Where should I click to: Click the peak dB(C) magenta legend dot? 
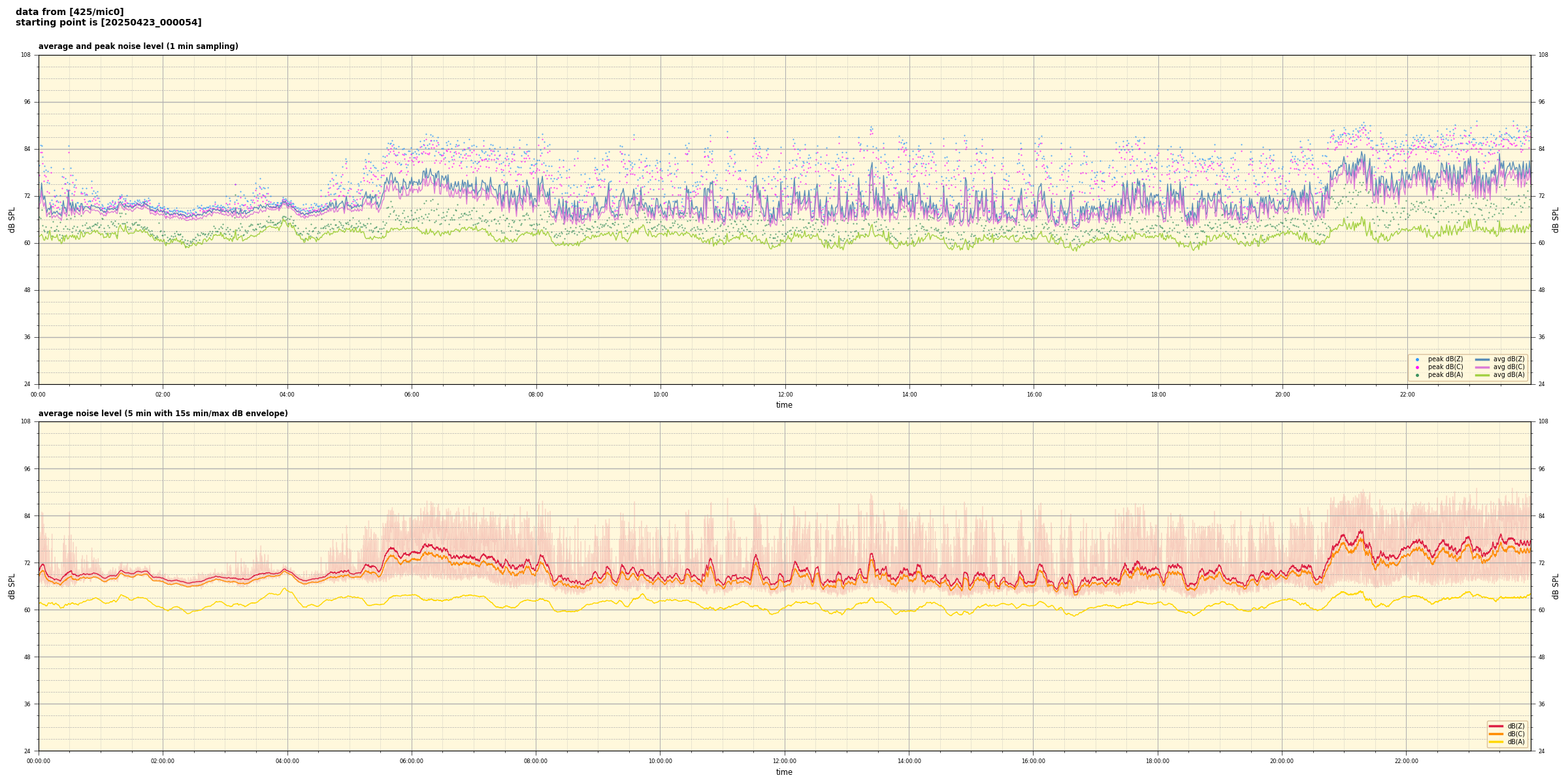(x=1417, y=367)
